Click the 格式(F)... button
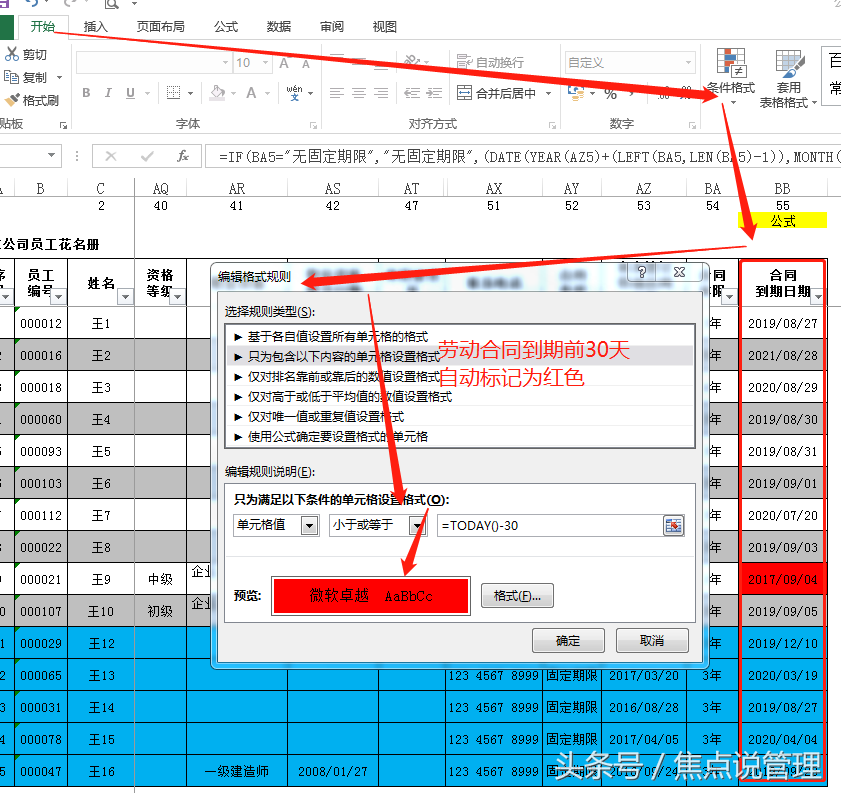This screenshot has width=841, height=793. tap(517, 596)
